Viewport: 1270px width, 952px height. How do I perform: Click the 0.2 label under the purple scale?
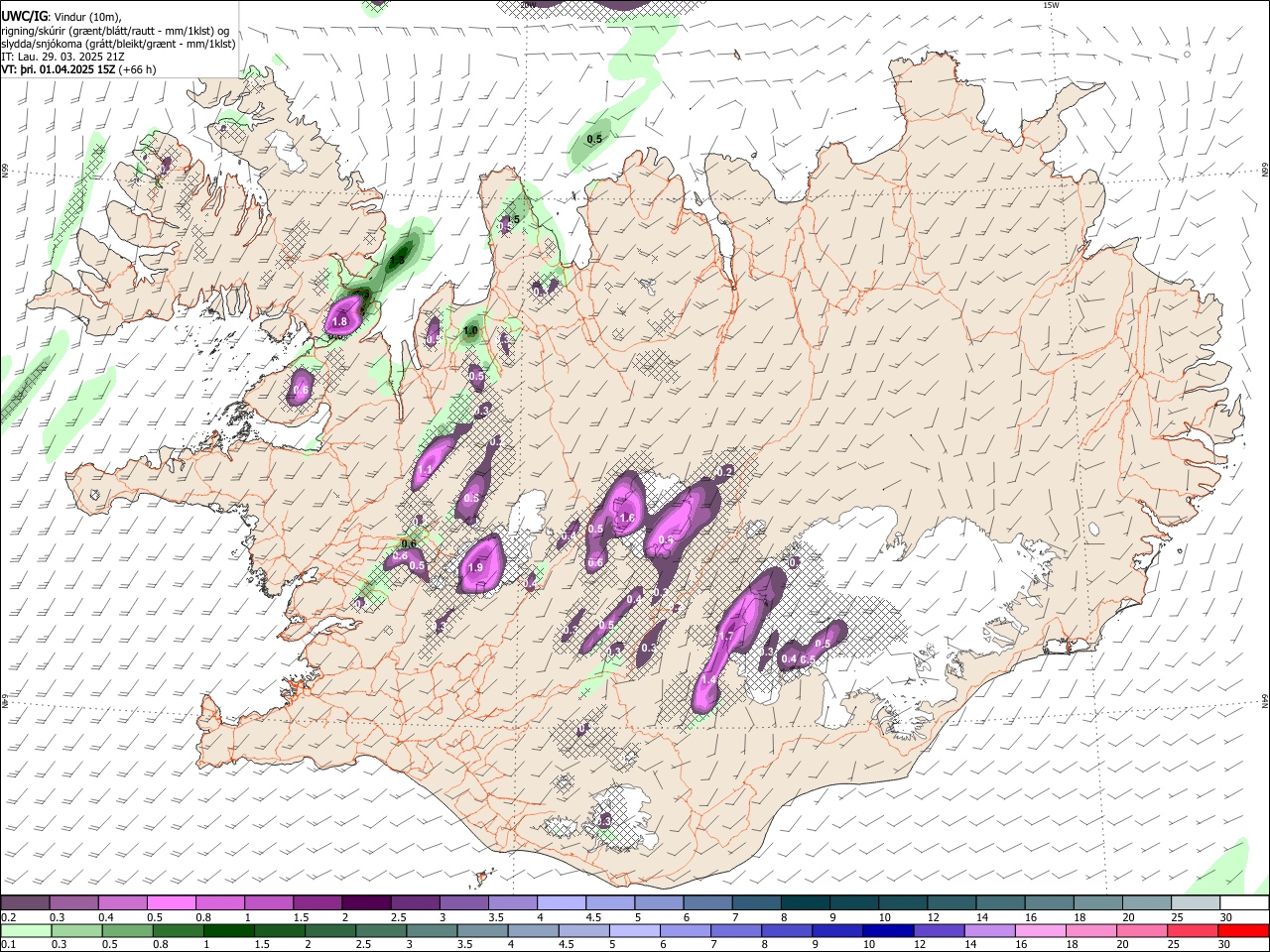pos(8,917)
